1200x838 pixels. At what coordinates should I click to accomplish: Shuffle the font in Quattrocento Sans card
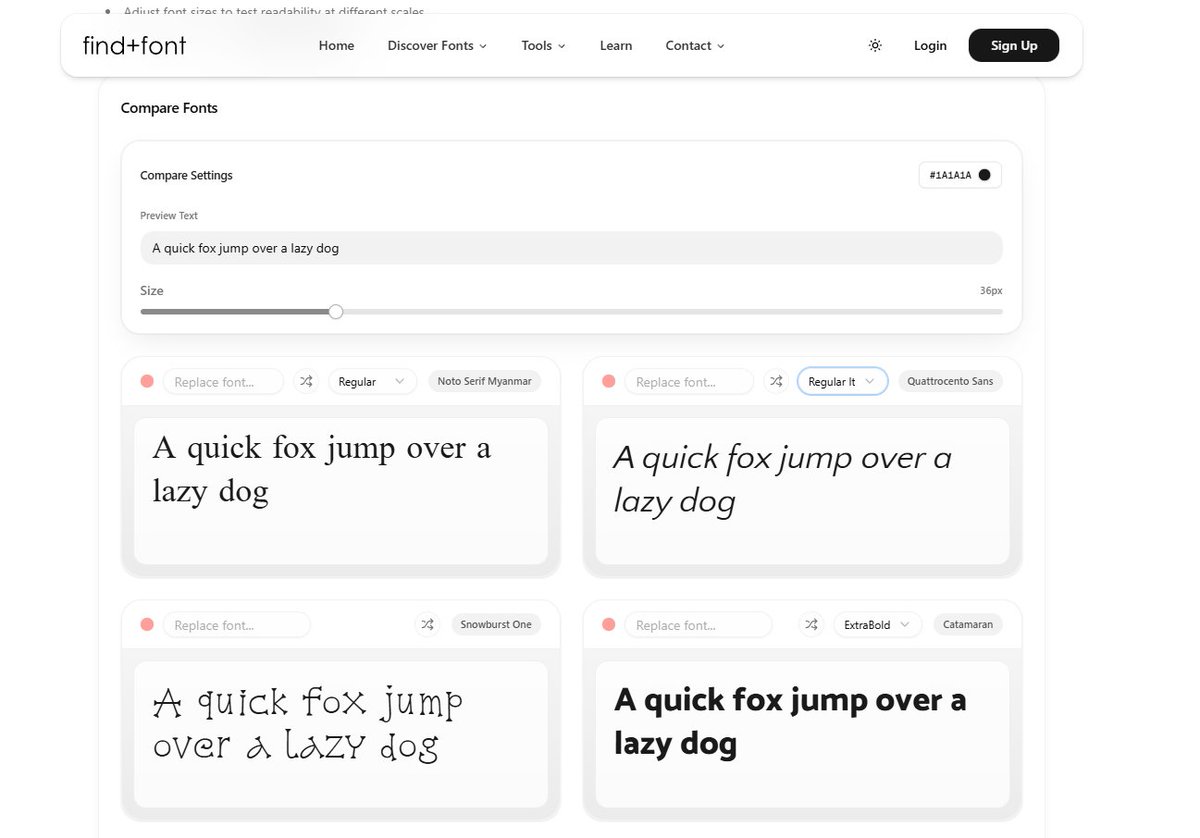pyautogui.click(x=776, y=381)
